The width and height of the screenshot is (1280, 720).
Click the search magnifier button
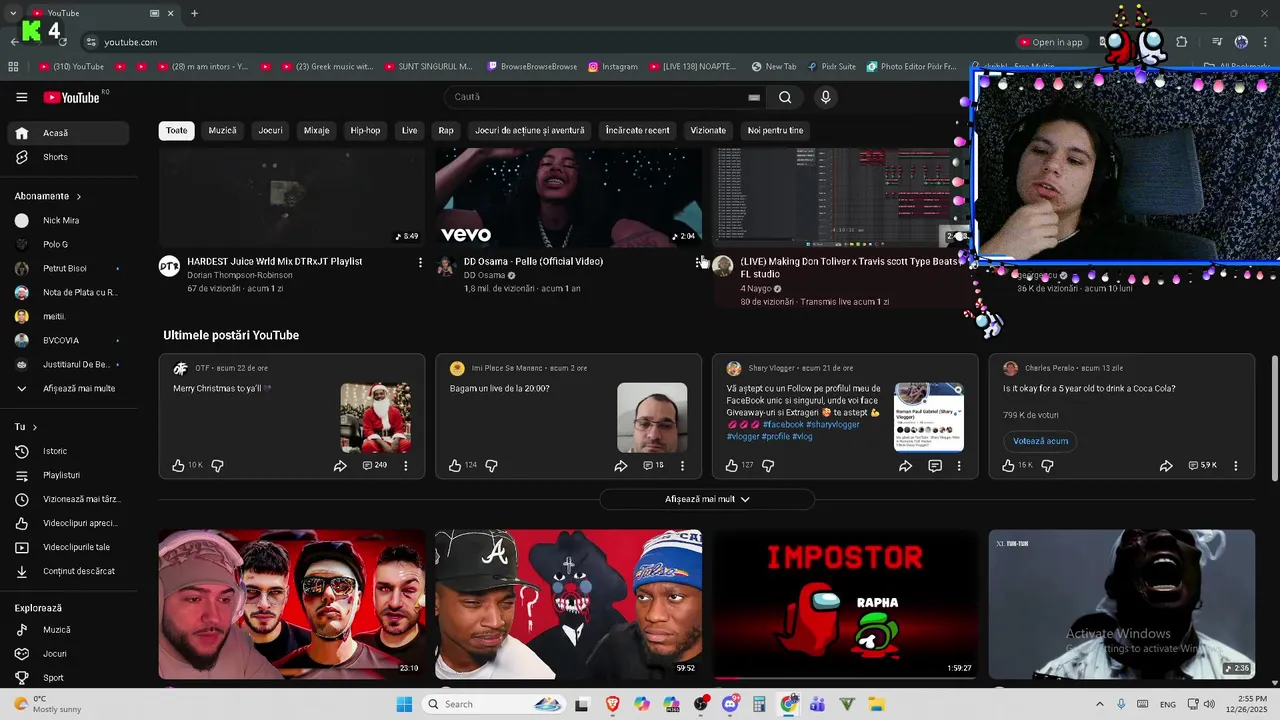[x=785, y=97]
